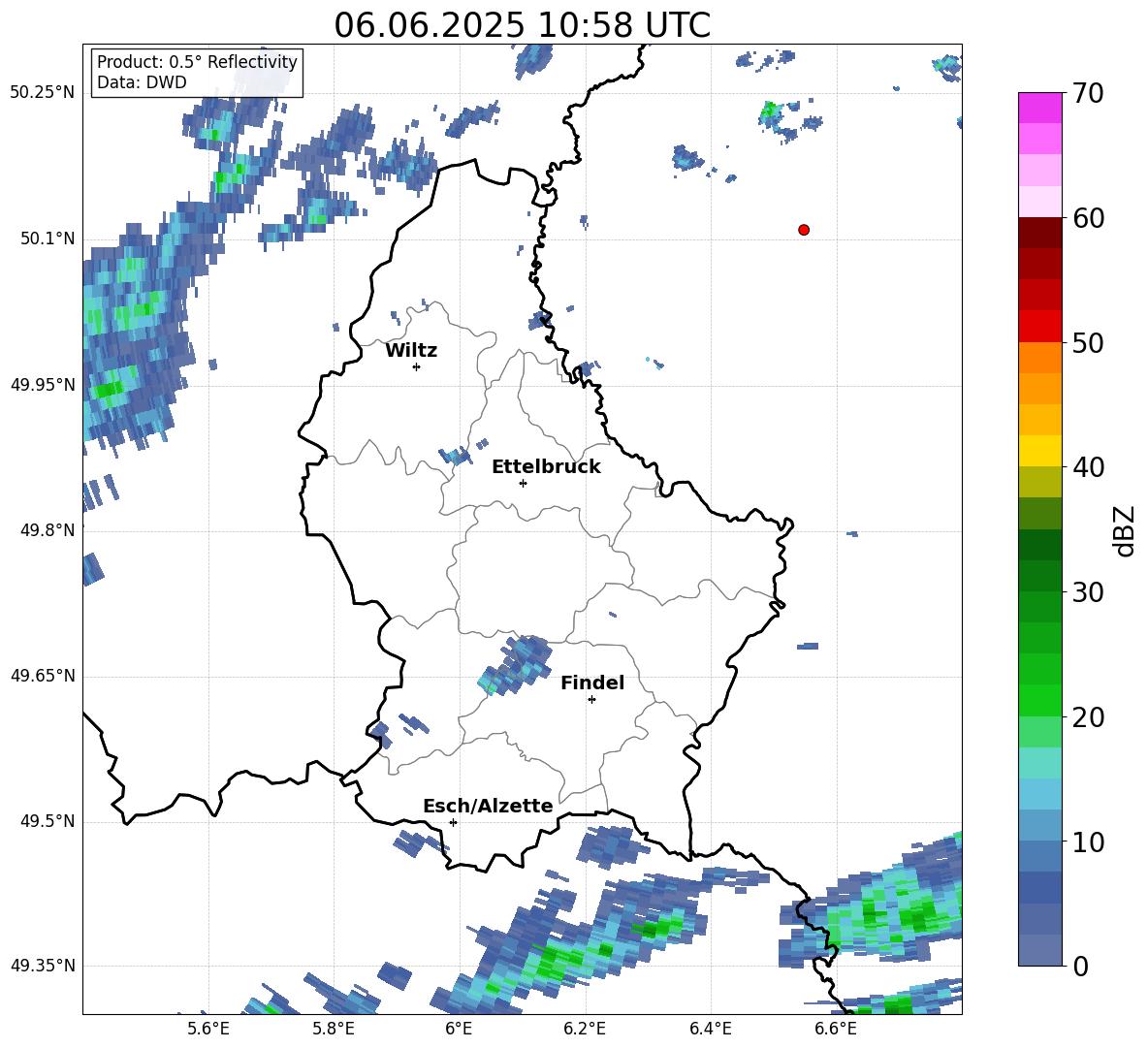
Task: Click the red dot marker on the map
Action: click(x=804, y=230)
